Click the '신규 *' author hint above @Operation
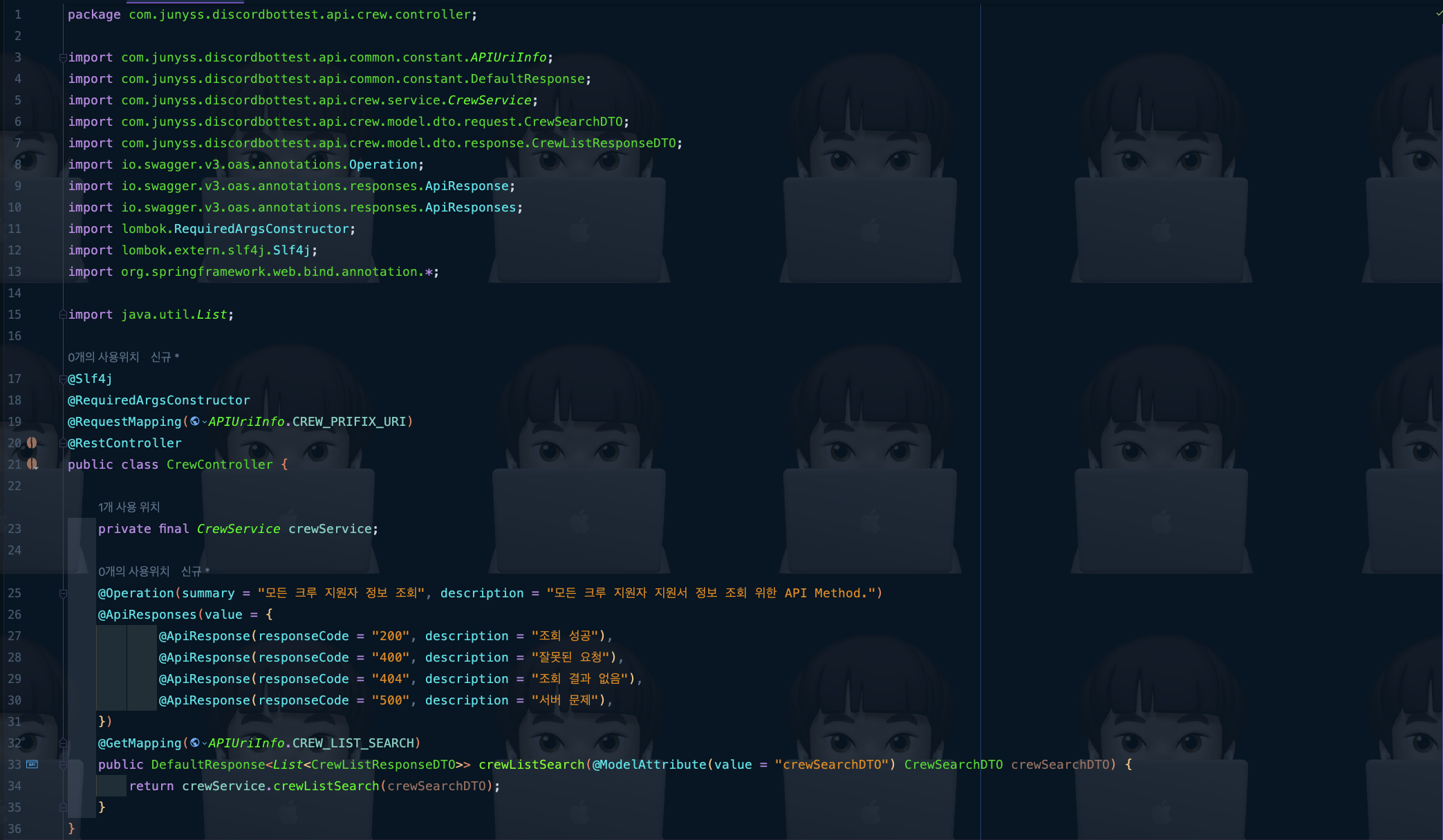This screenshot has height=840, width=1443. click(x=195, y=571)
